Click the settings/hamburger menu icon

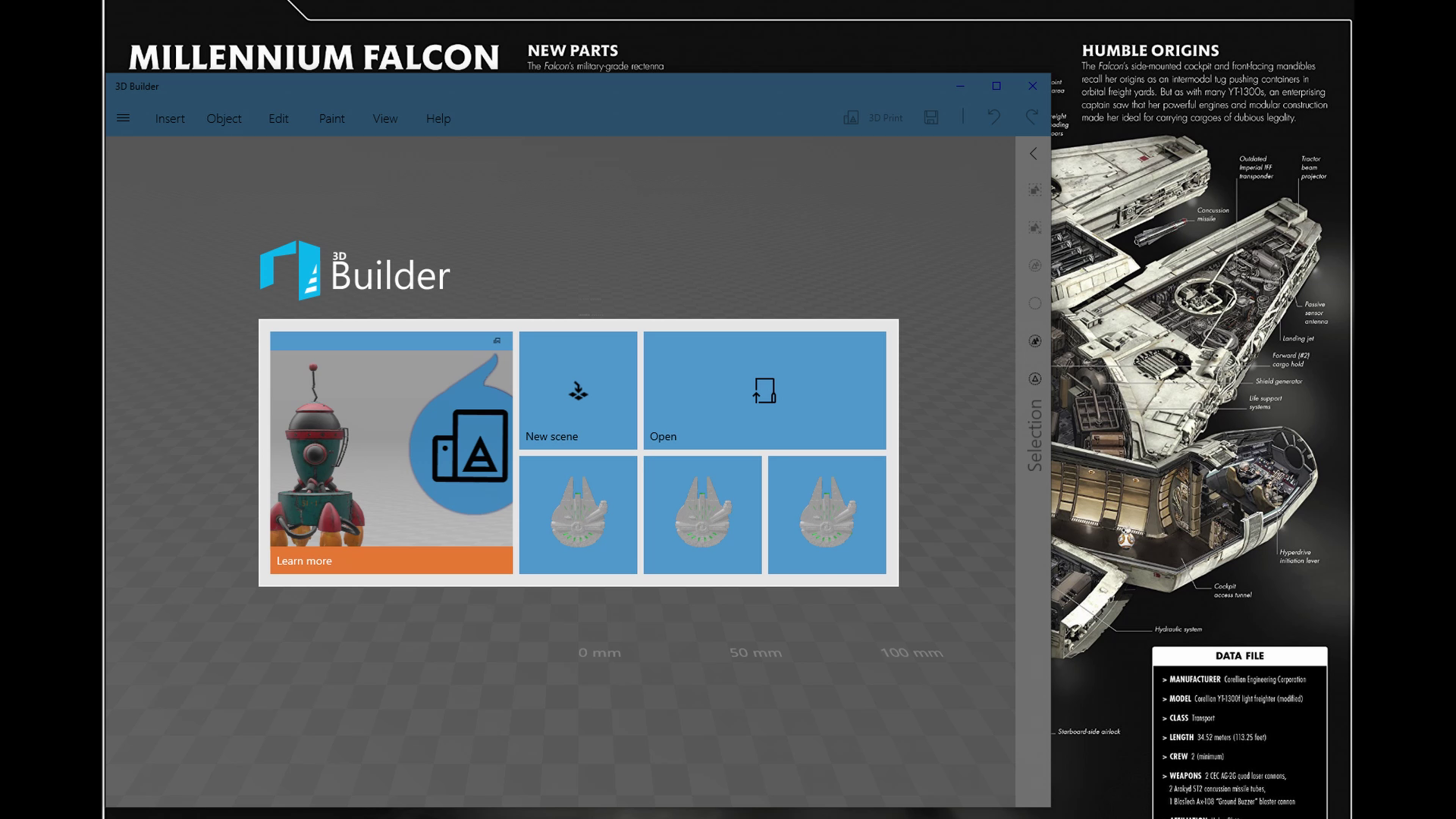tap(123, 118)
